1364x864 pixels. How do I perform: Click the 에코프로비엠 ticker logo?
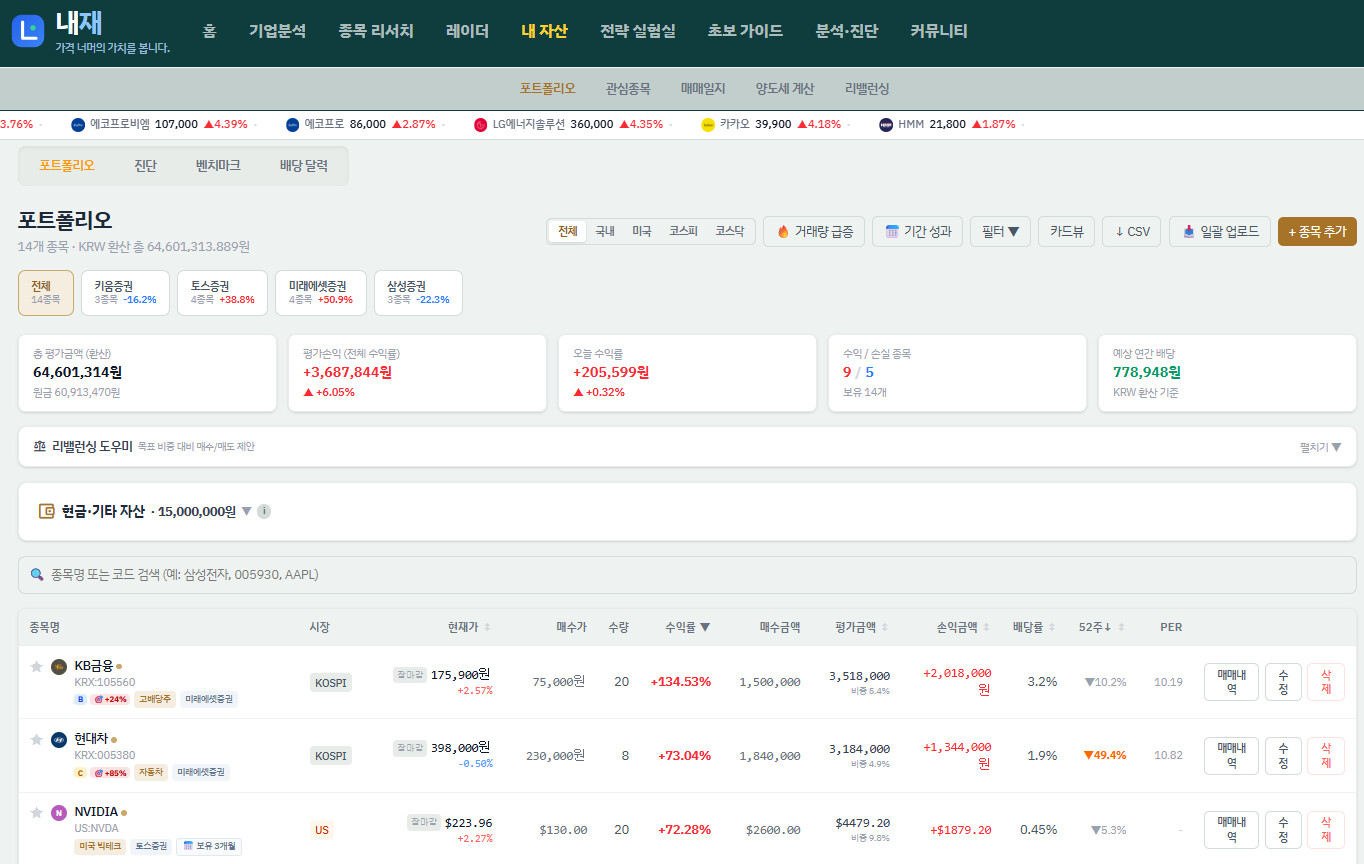(x=78, y=125)
